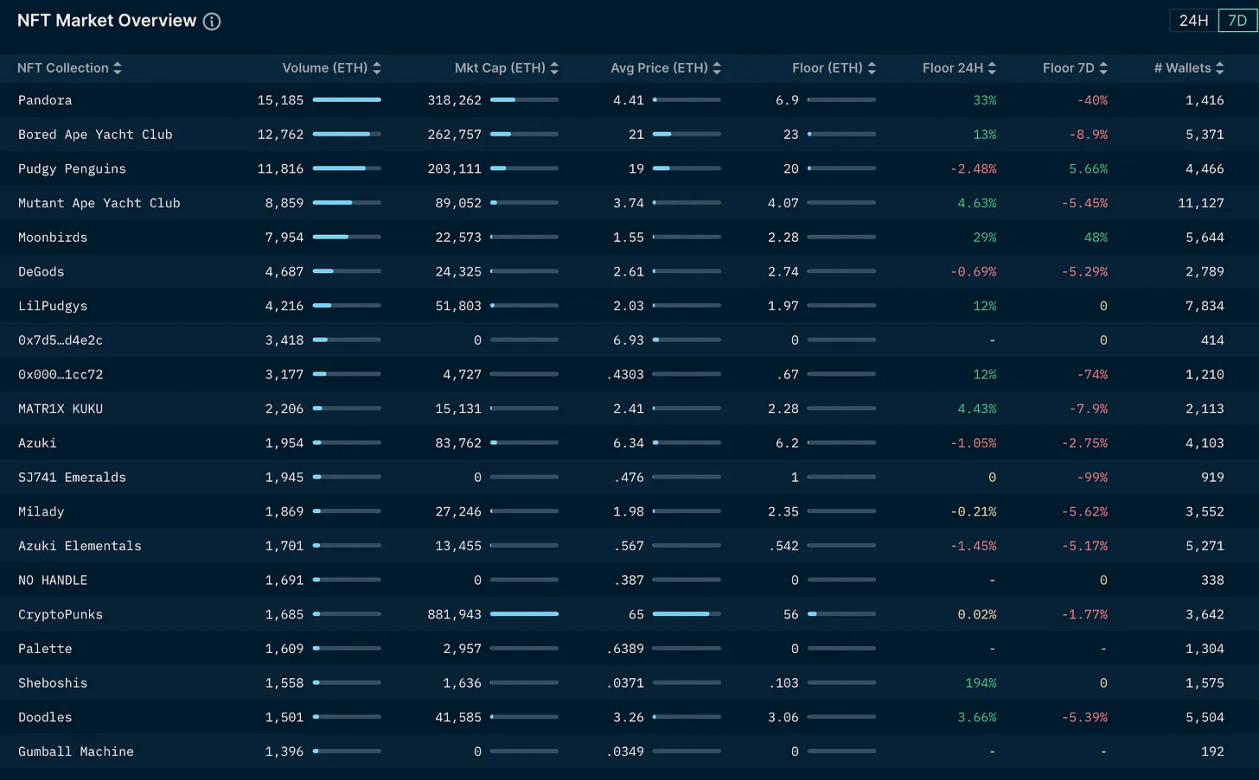Open the CryptoPunks collection entry
Image resolution: width=1259 pixels, height=780 pixels.
(x=60, y=614)
